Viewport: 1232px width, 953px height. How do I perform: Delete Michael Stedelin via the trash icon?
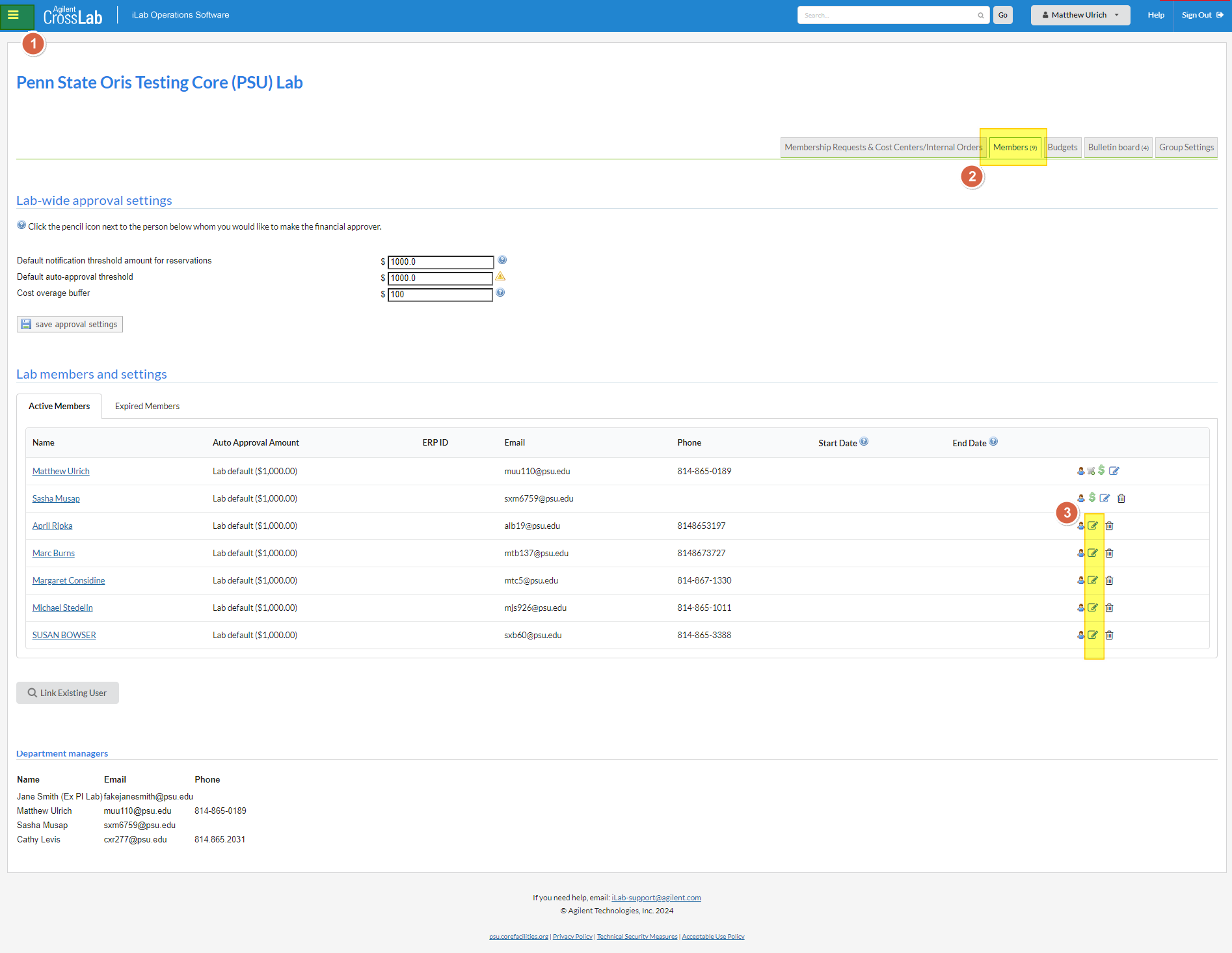click(x=1109, y=608)
